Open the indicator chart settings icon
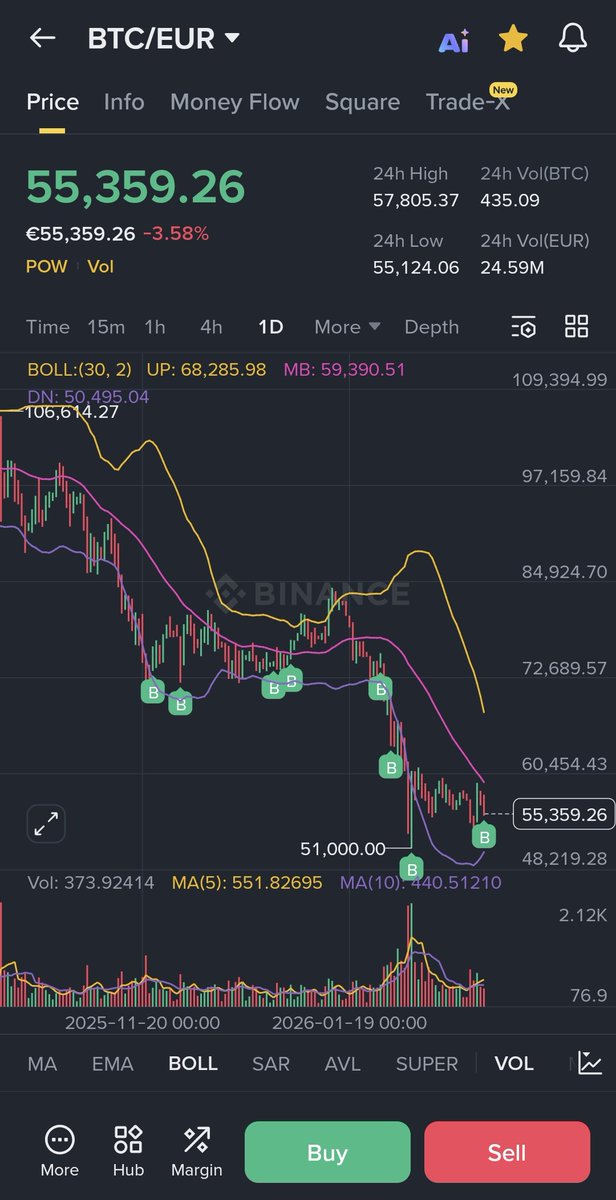 tap(590, 1063)
